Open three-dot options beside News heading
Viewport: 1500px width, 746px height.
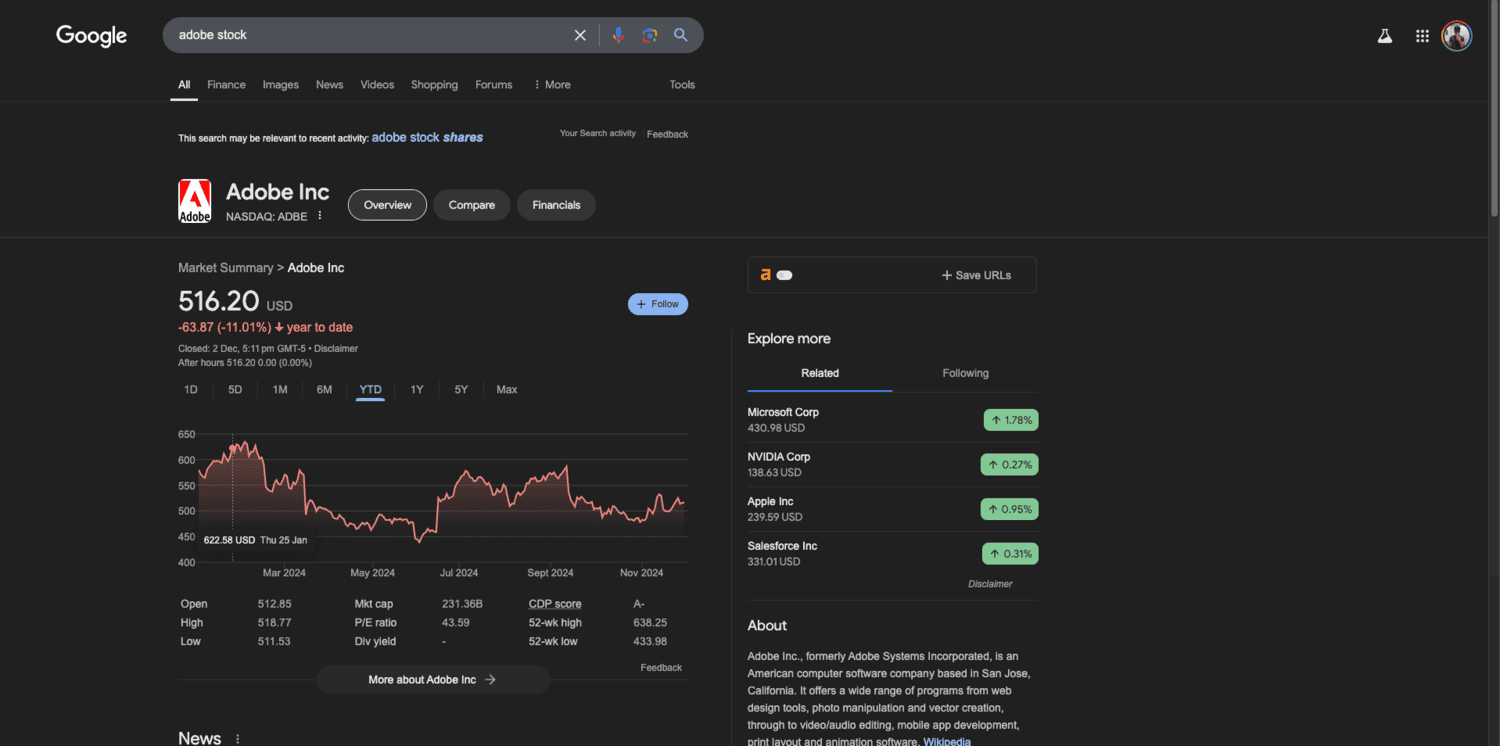coord(238,739)
